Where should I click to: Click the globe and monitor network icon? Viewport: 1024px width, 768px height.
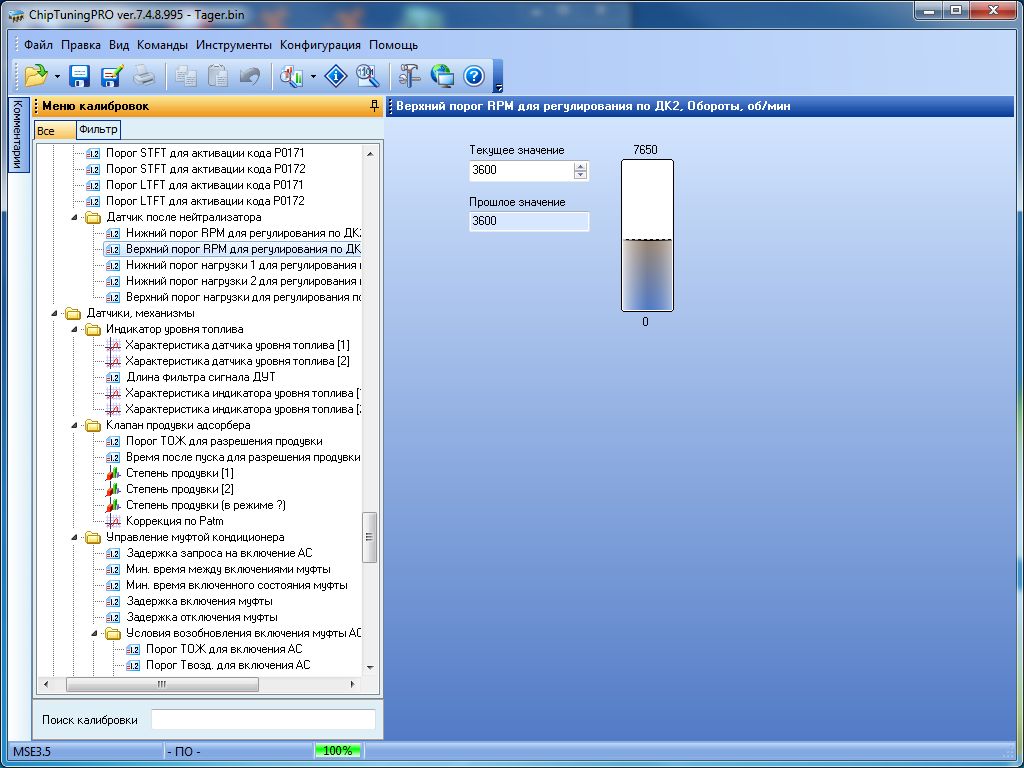coord(442,76)
